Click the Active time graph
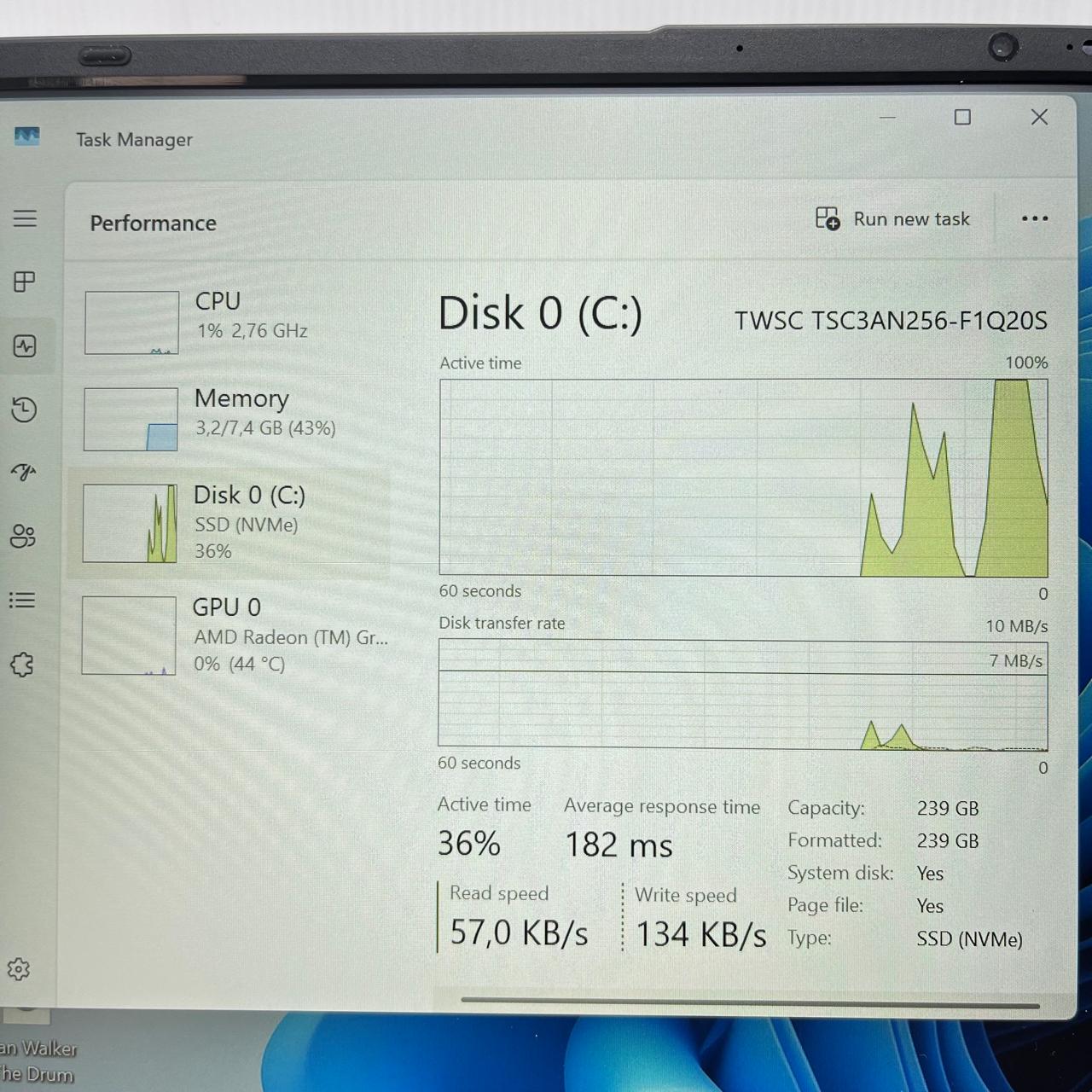This screenshot has height=1092, width=1092. pyautogui.click(x=743, y=477)
